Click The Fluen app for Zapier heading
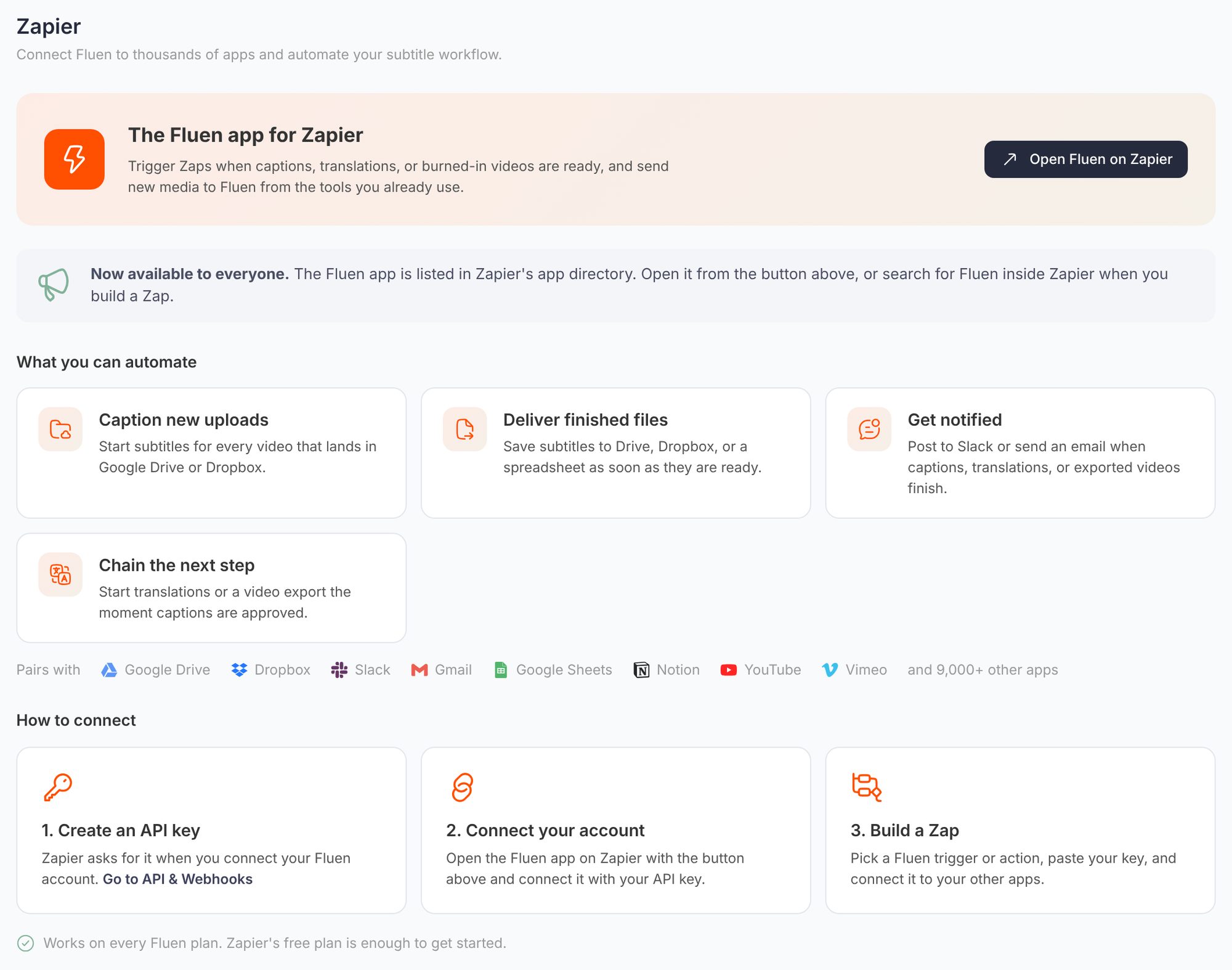 (246, 135)
